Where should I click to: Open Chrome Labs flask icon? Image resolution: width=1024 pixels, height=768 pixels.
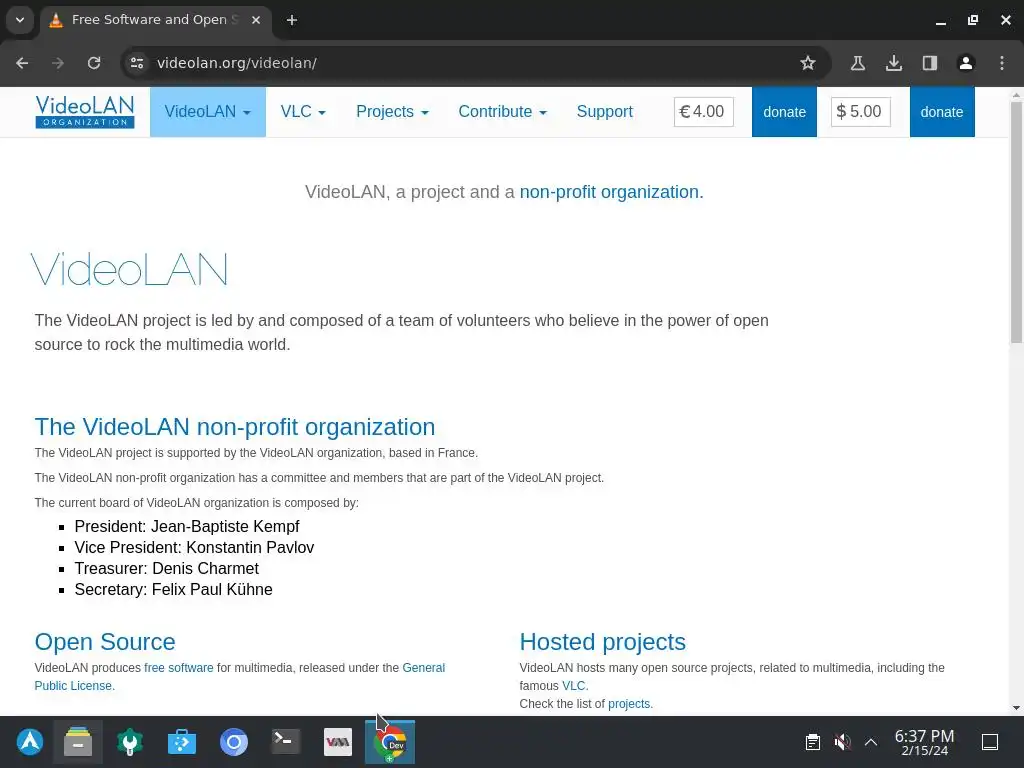[857, 63]
